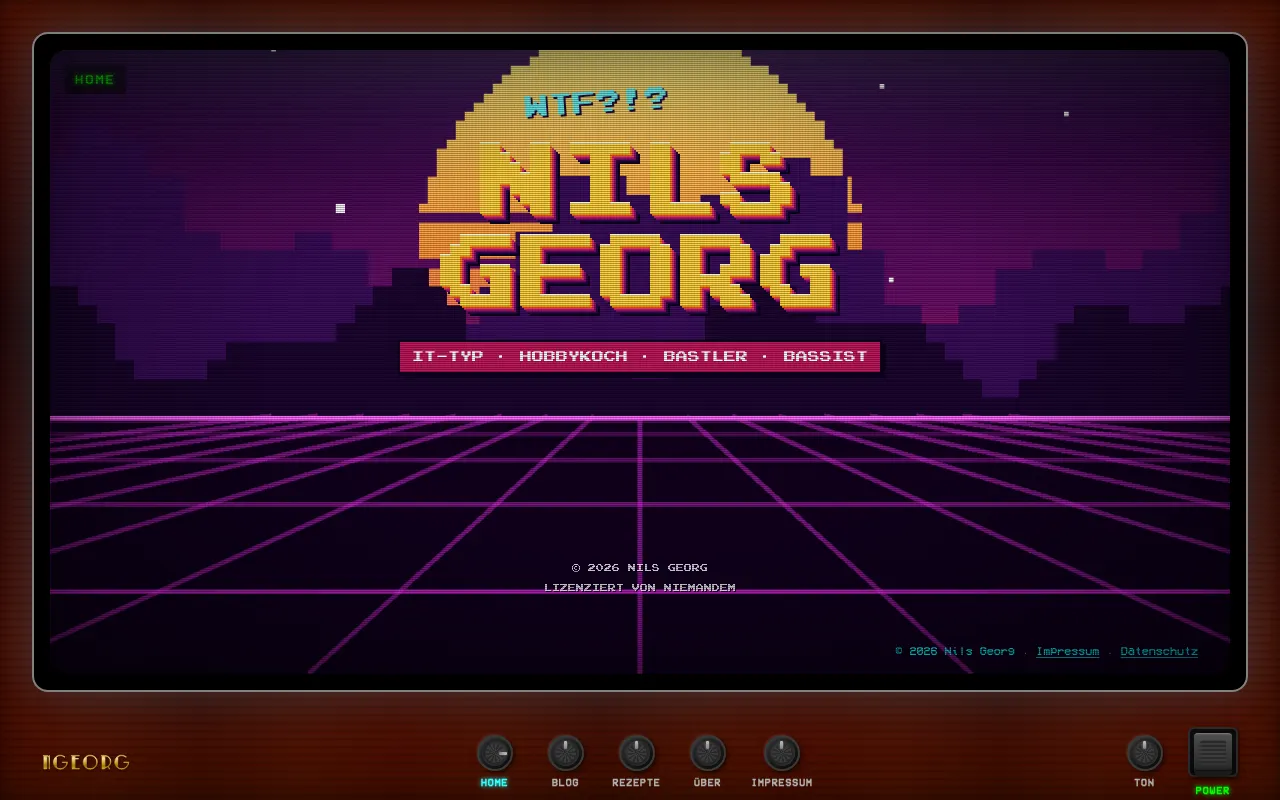Click the NGEORG brand logo
This screenshot has height=800, width=1280.
click(x=86, y=762)
